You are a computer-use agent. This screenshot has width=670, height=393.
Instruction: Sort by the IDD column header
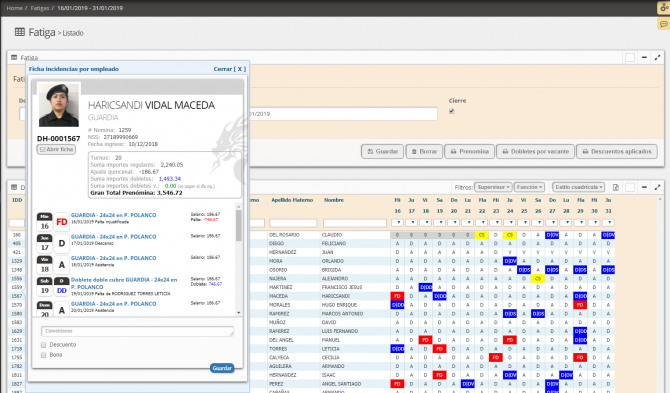17,200
